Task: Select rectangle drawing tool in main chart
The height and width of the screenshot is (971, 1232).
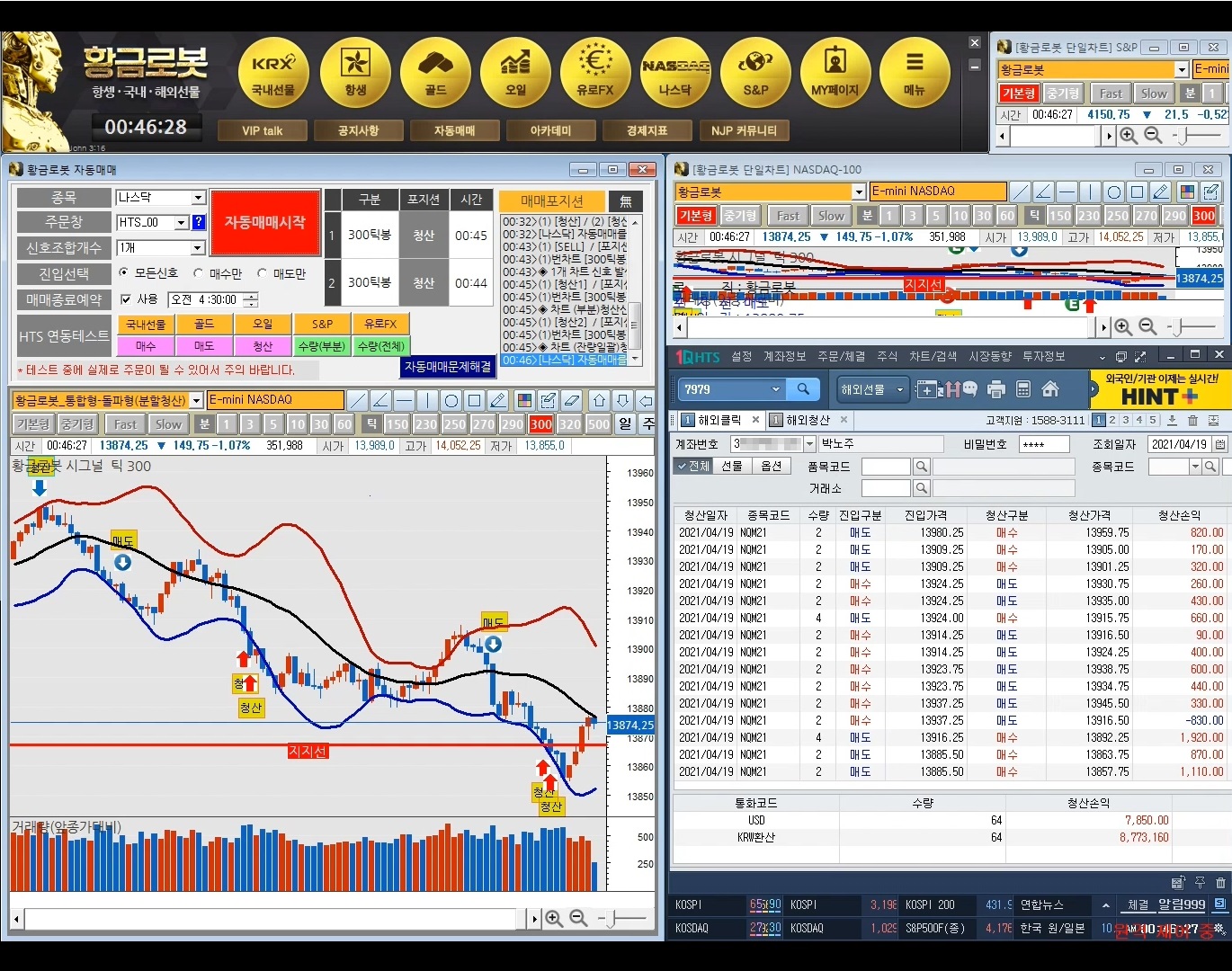Action: point(474,400)
